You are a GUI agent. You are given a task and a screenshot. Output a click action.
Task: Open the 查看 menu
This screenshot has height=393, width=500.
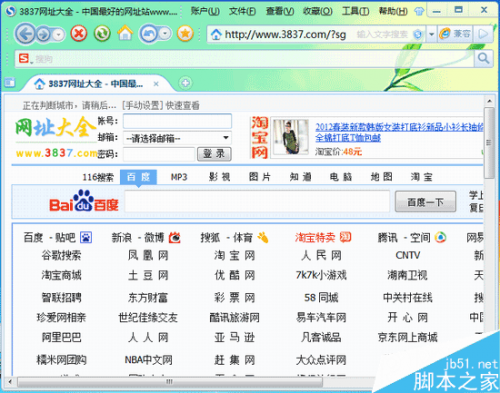(280, 11)
